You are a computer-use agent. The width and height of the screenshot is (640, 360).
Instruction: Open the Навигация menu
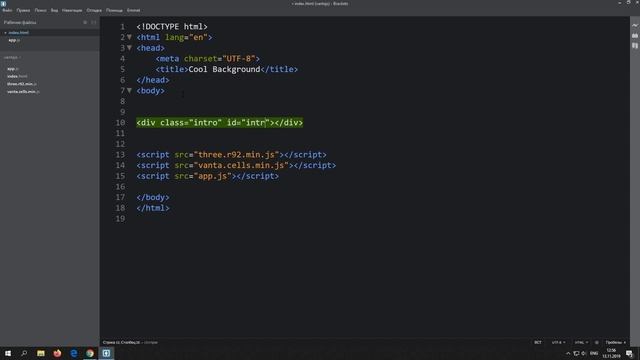coord(72,10)
